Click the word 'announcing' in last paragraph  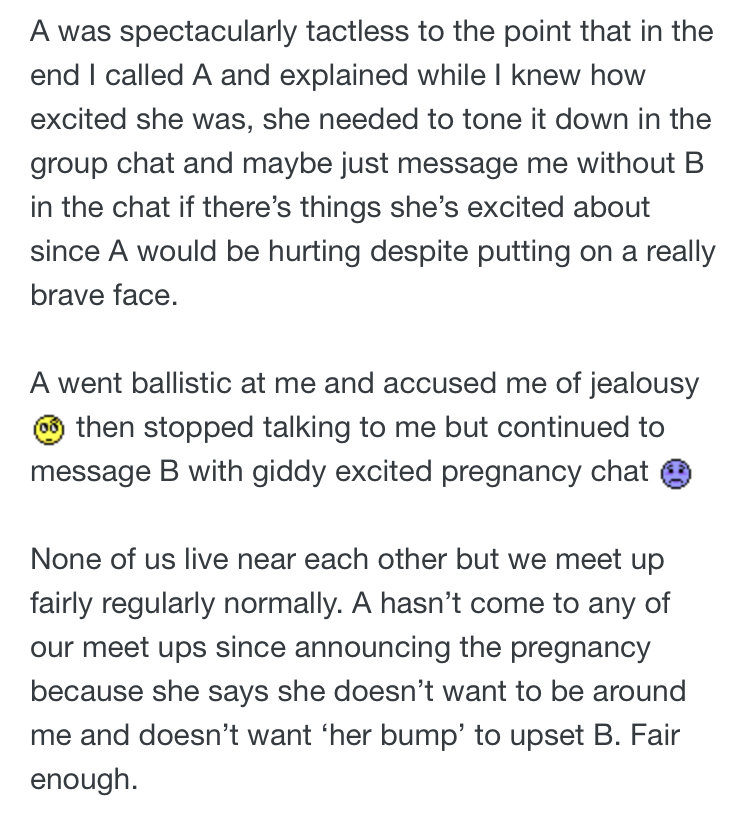[372, 648]
